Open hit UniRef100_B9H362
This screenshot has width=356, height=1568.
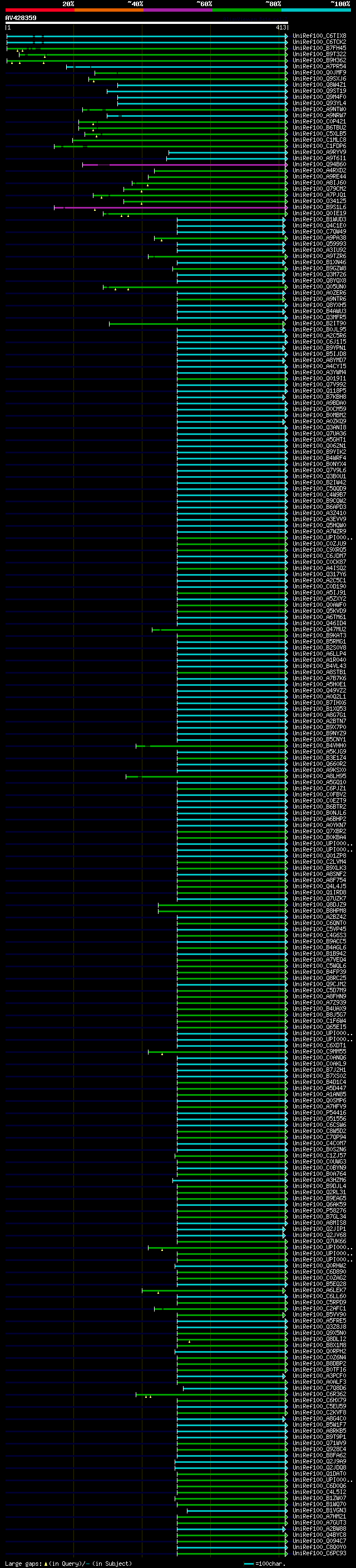(x=319, y=60)
